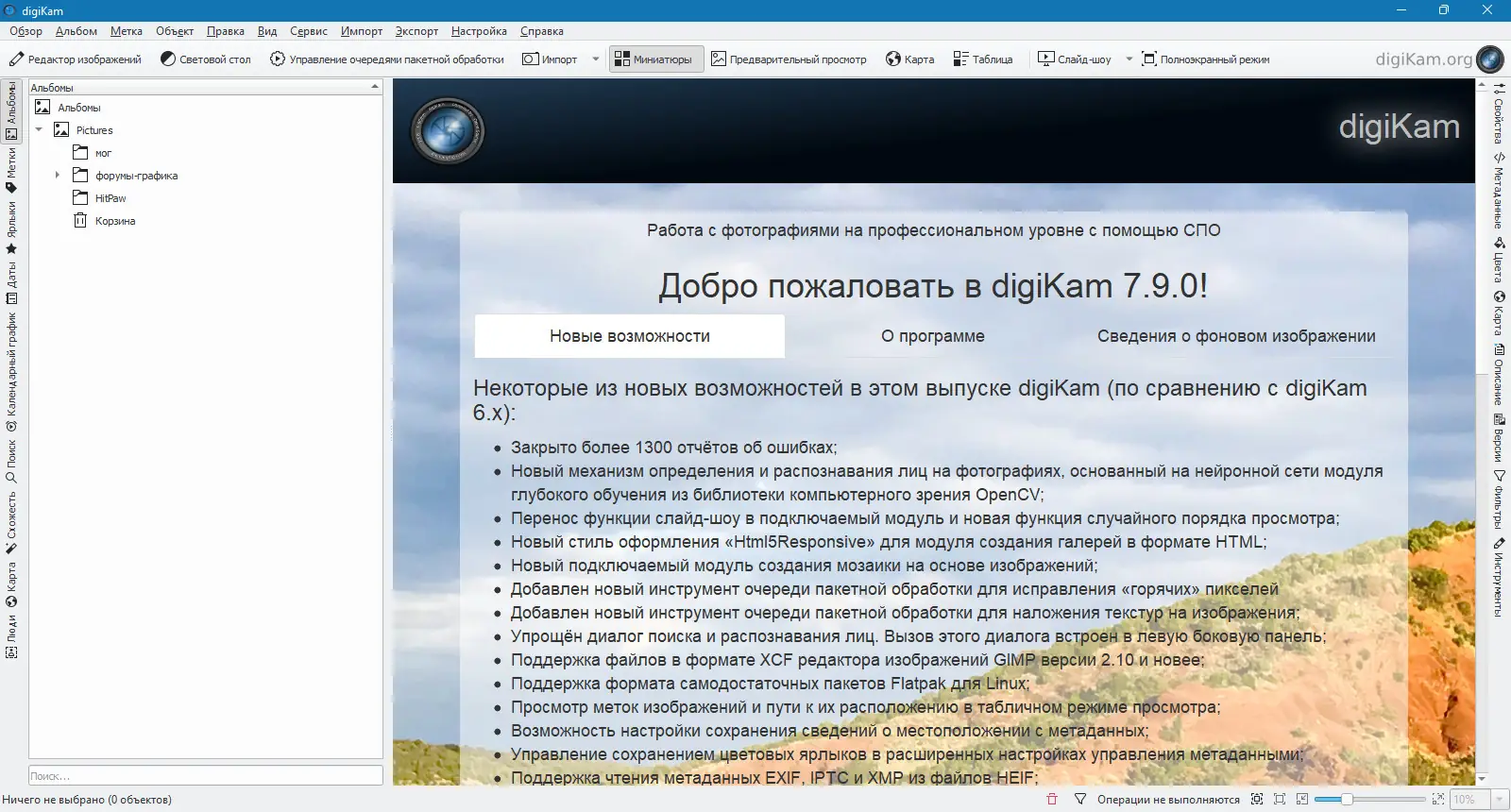This screenshot has width=1511, height=812.
Task: Open the Обзор menu
Action: click(x=25, y=31)
